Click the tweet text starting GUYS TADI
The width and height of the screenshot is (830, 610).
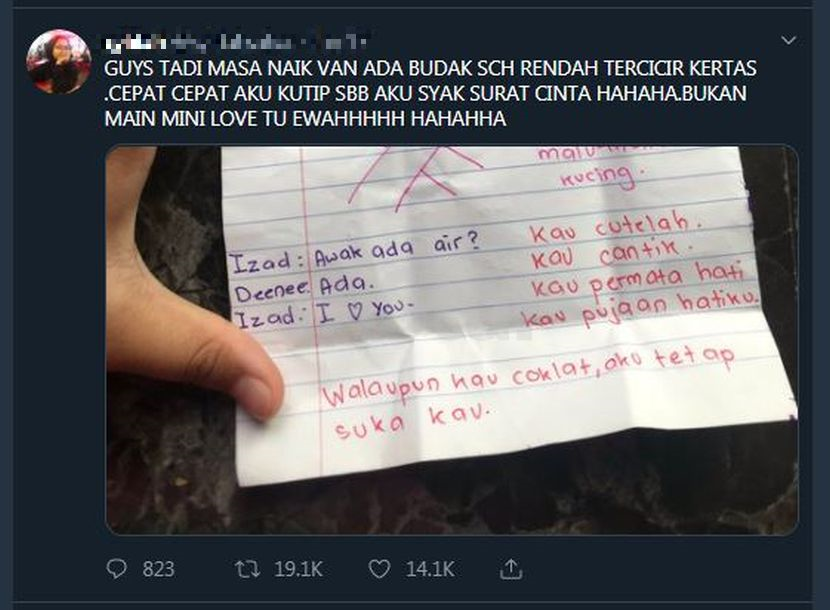[x=430, y=93]
